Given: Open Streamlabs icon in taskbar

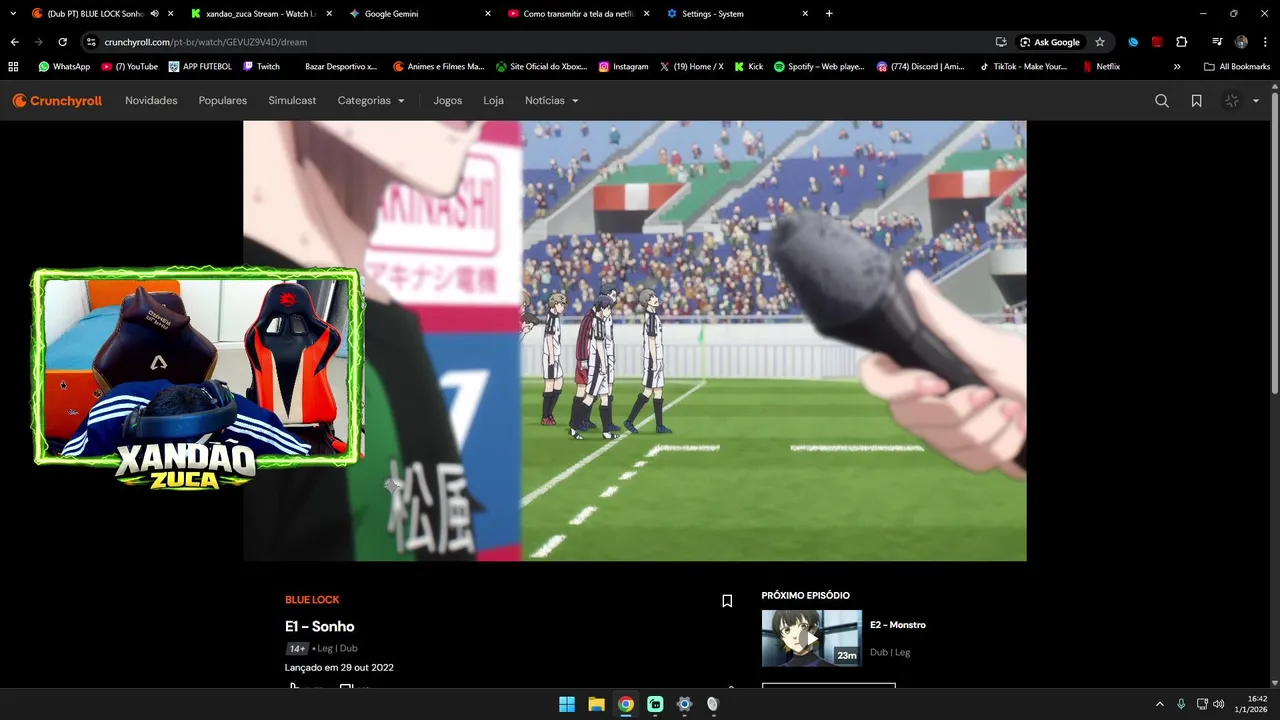Looking at the screenshot, I should click(x=655, y=704).
